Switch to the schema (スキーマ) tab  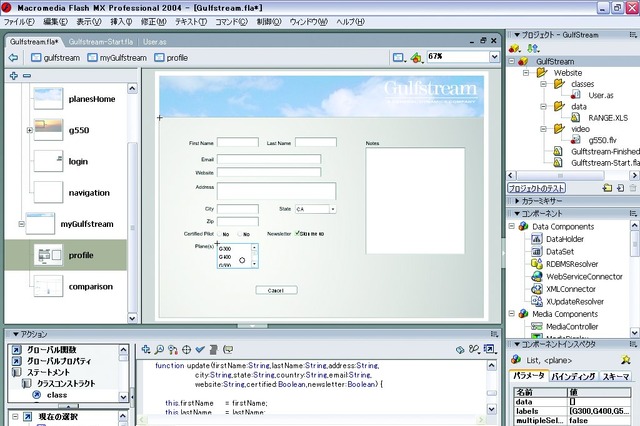click(x=616, y=376)
